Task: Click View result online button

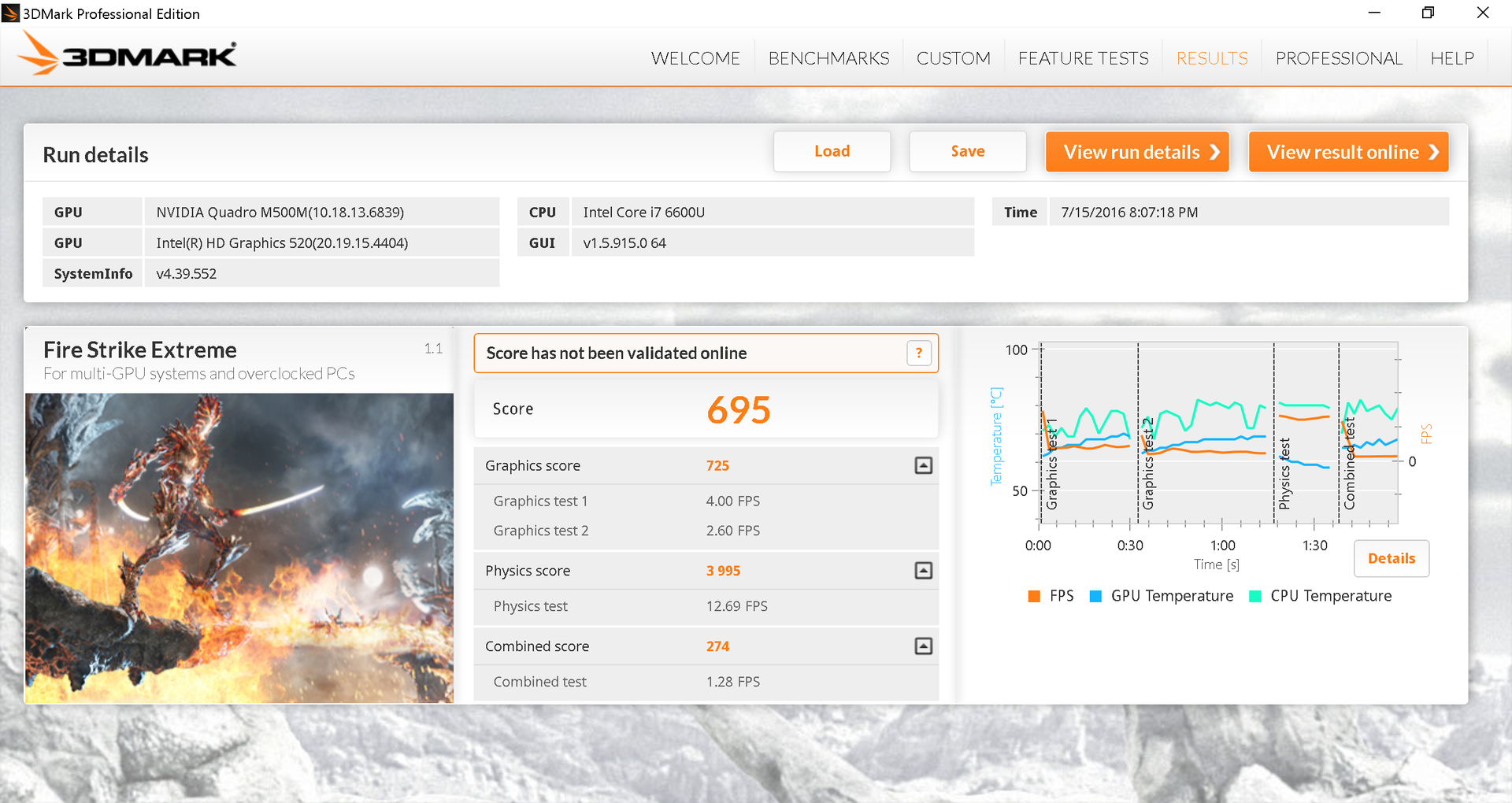Action: 1349,151
